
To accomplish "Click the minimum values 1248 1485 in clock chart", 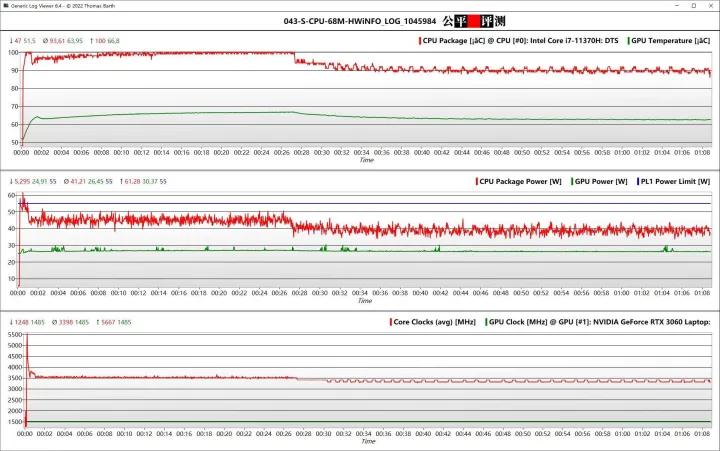I will (27, 322).
